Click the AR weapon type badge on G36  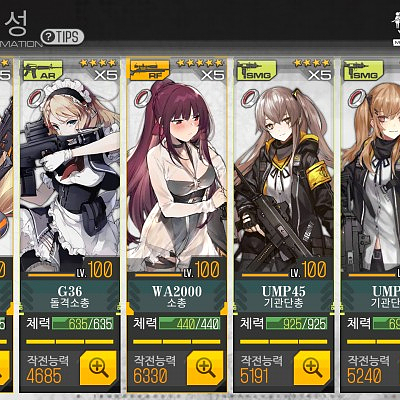(x=43, y=71)
